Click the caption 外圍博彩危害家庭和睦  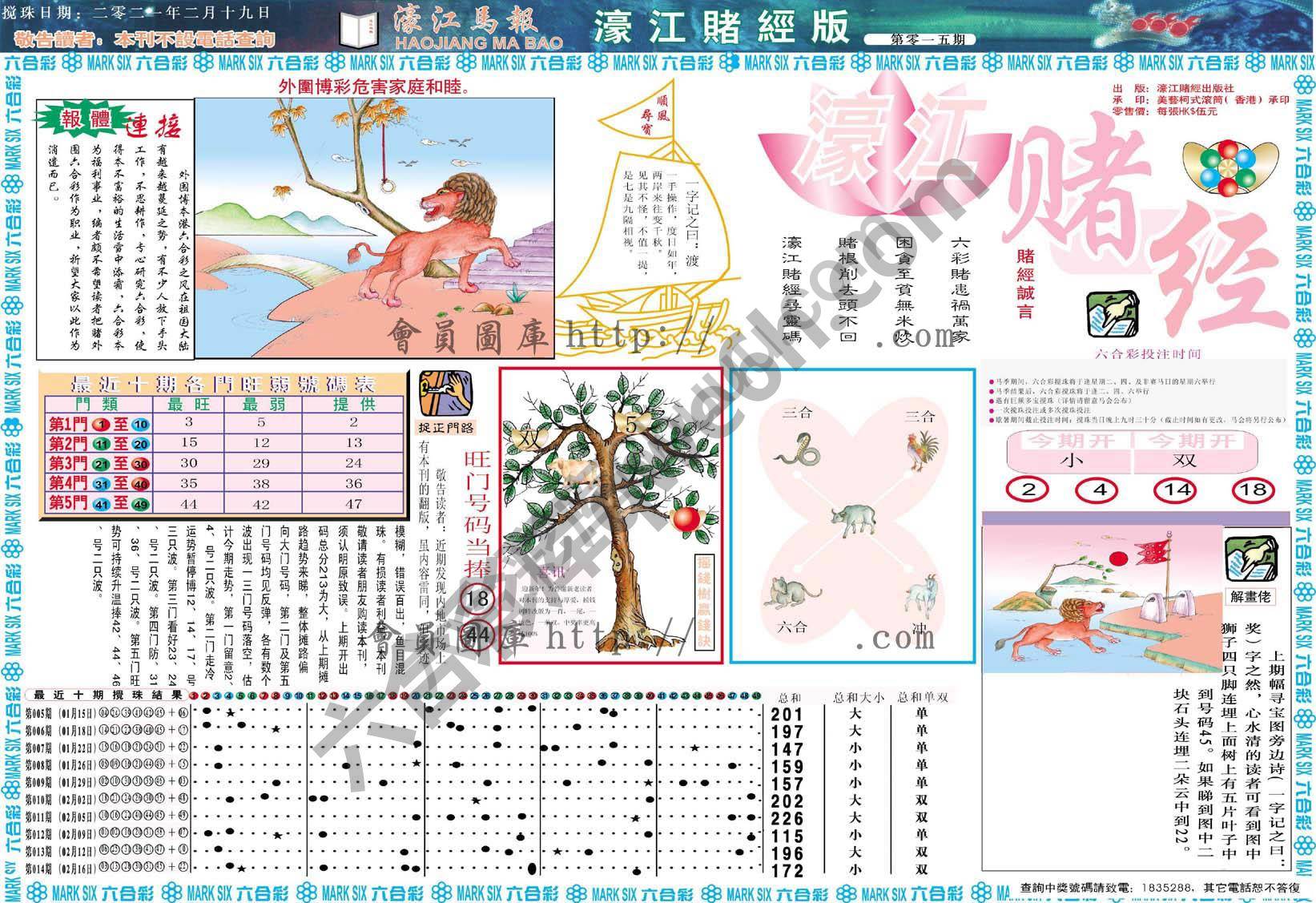(374, 85)
